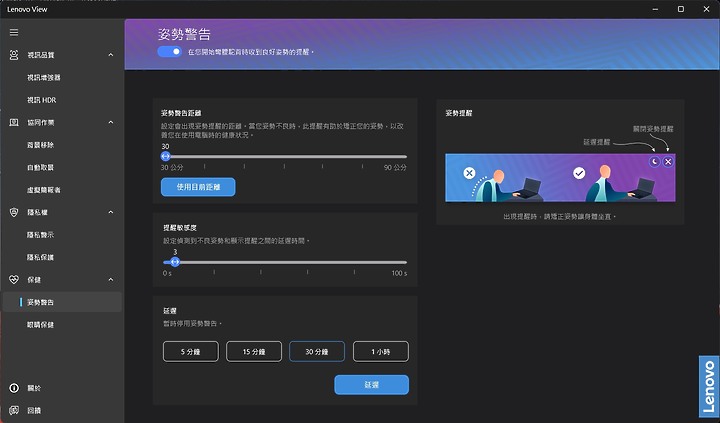Collapse the 視訊品質 section chevron

111,55
